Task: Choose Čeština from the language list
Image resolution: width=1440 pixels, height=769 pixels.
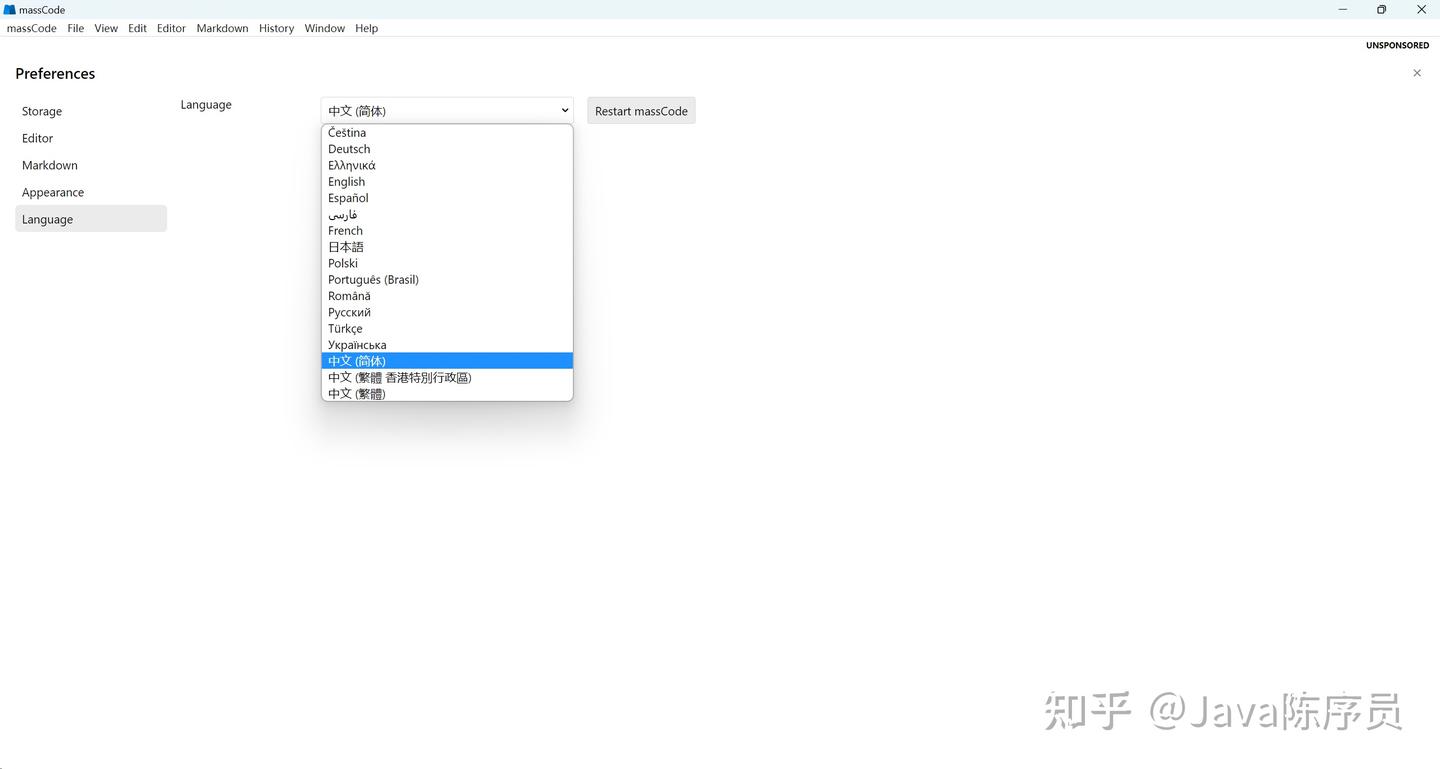Action: 447,133
